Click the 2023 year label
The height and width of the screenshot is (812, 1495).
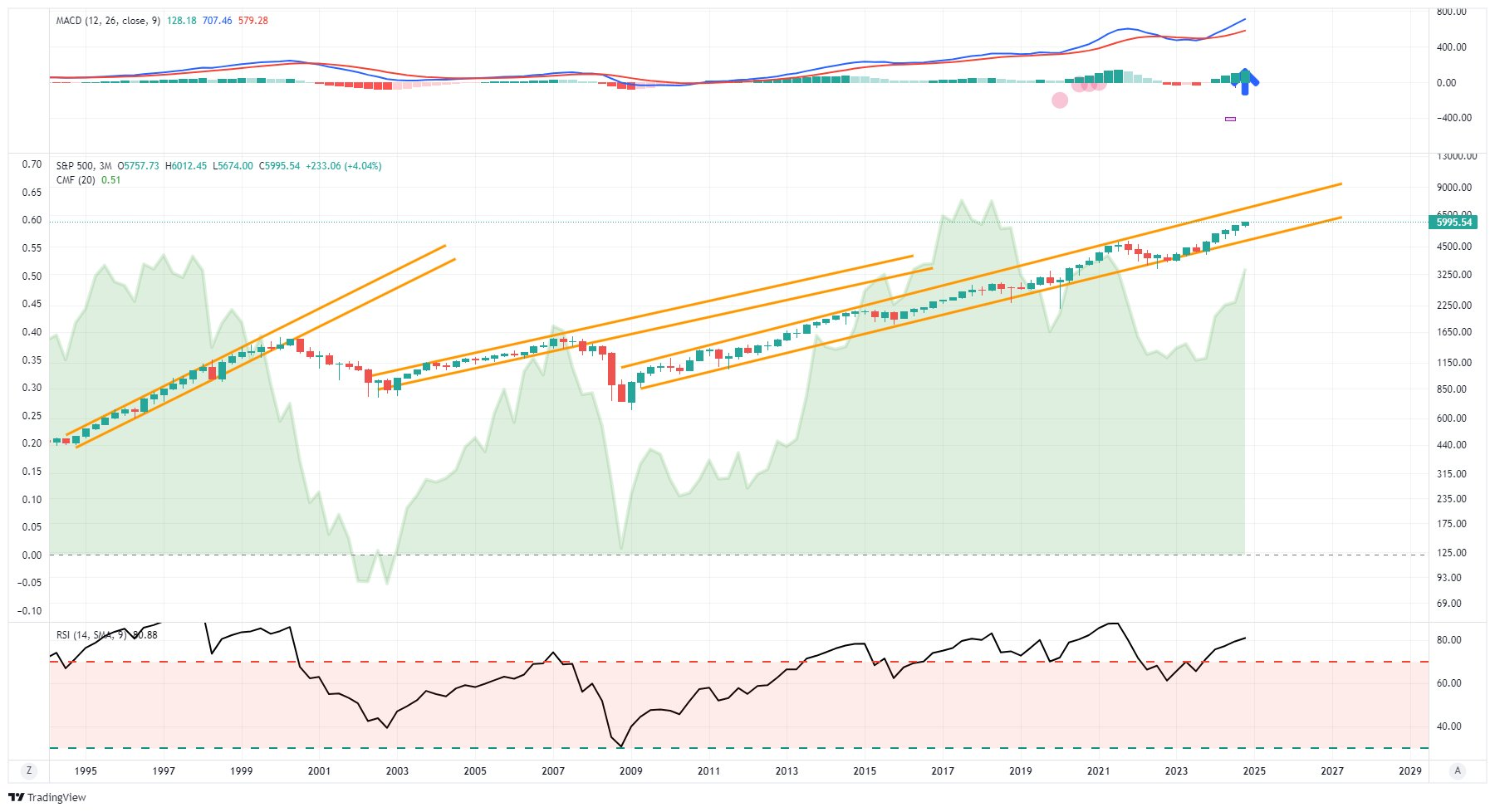coord(1176,770)
